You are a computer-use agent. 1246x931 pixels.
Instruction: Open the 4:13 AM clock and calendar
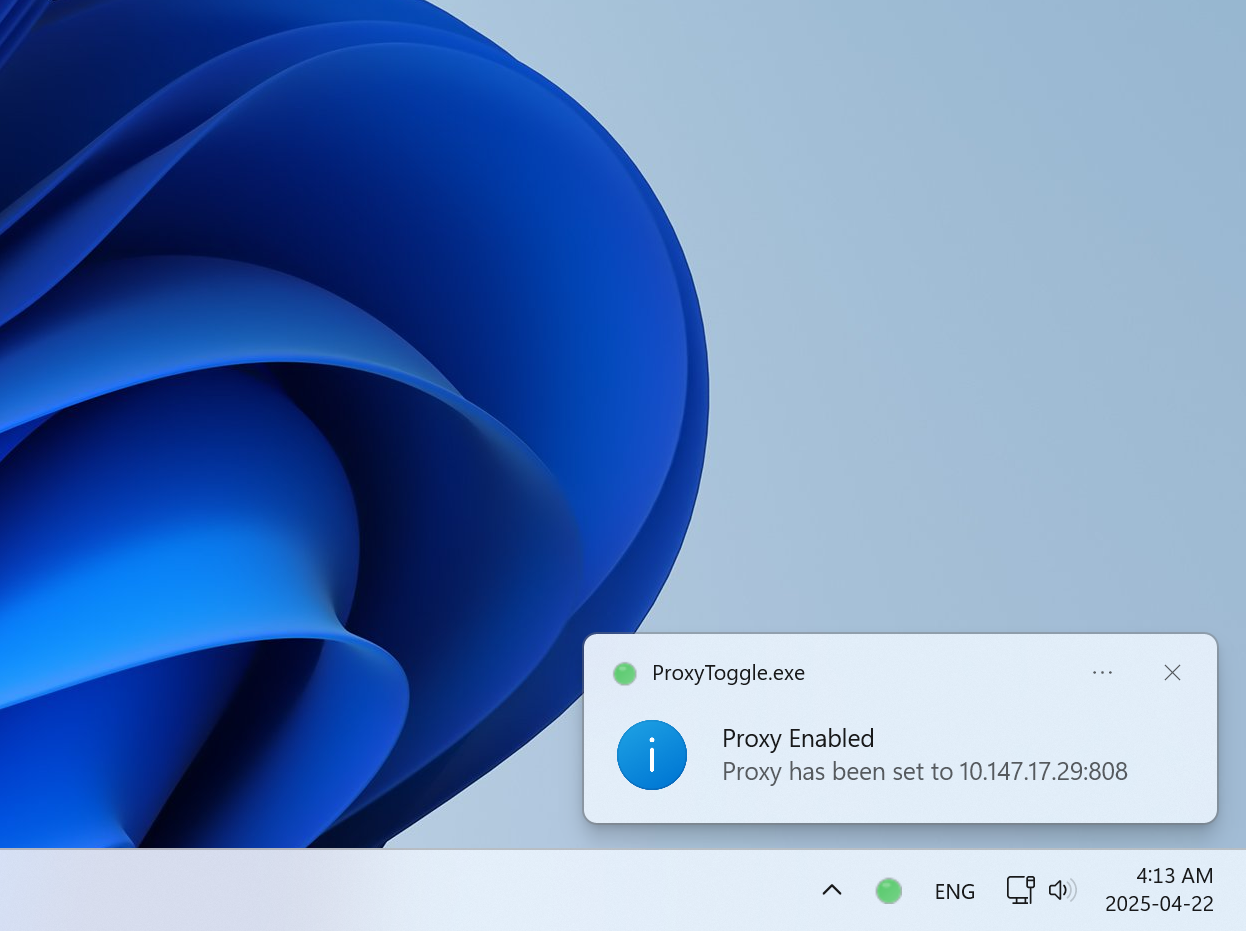[x=1160, y=890]
